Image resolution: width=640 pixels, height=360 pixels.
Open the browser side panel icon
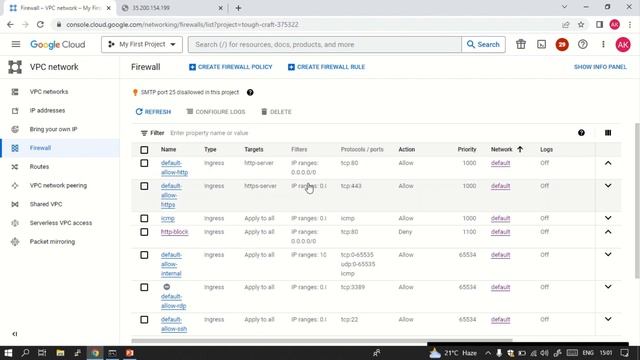pos(599,24)
